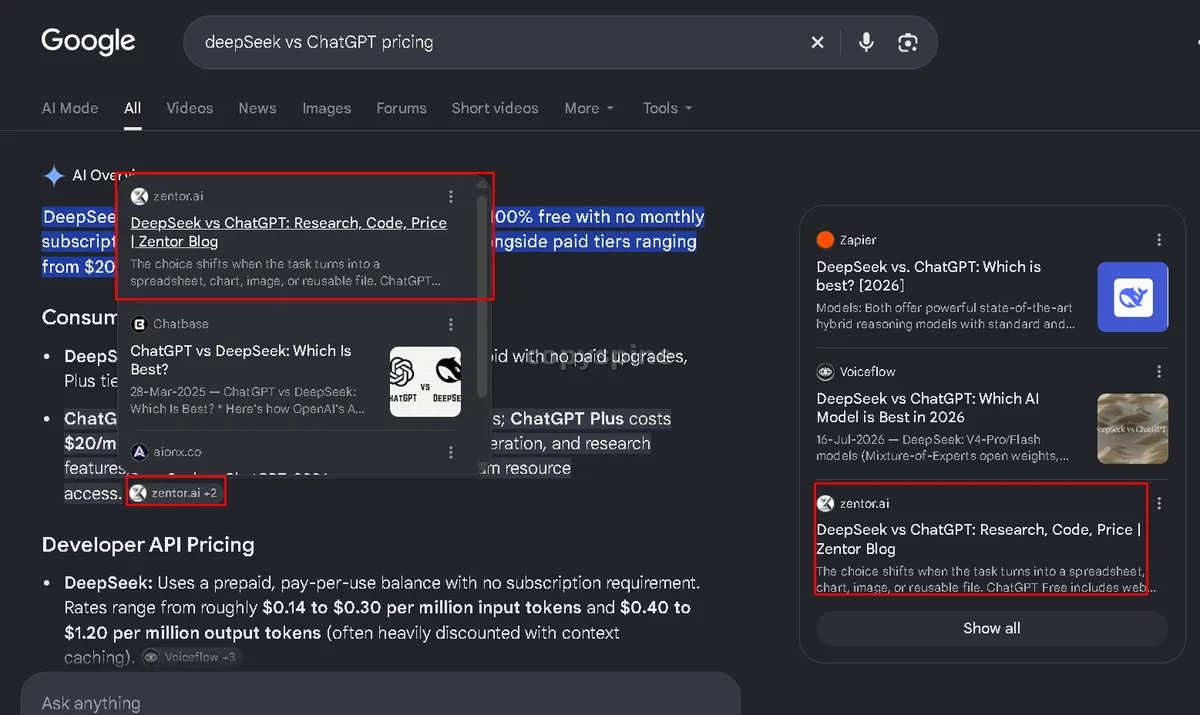Click the Show all button

pos(992,628)
